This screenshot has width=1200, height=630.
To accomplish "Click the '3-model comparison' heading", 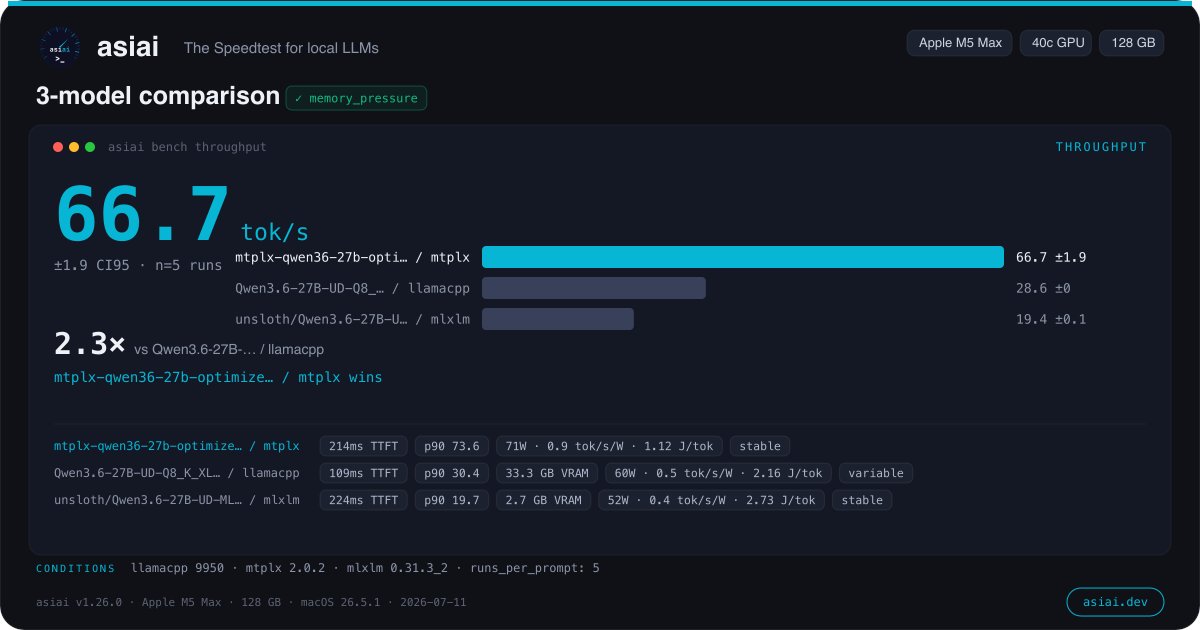I will click(158, 96).
